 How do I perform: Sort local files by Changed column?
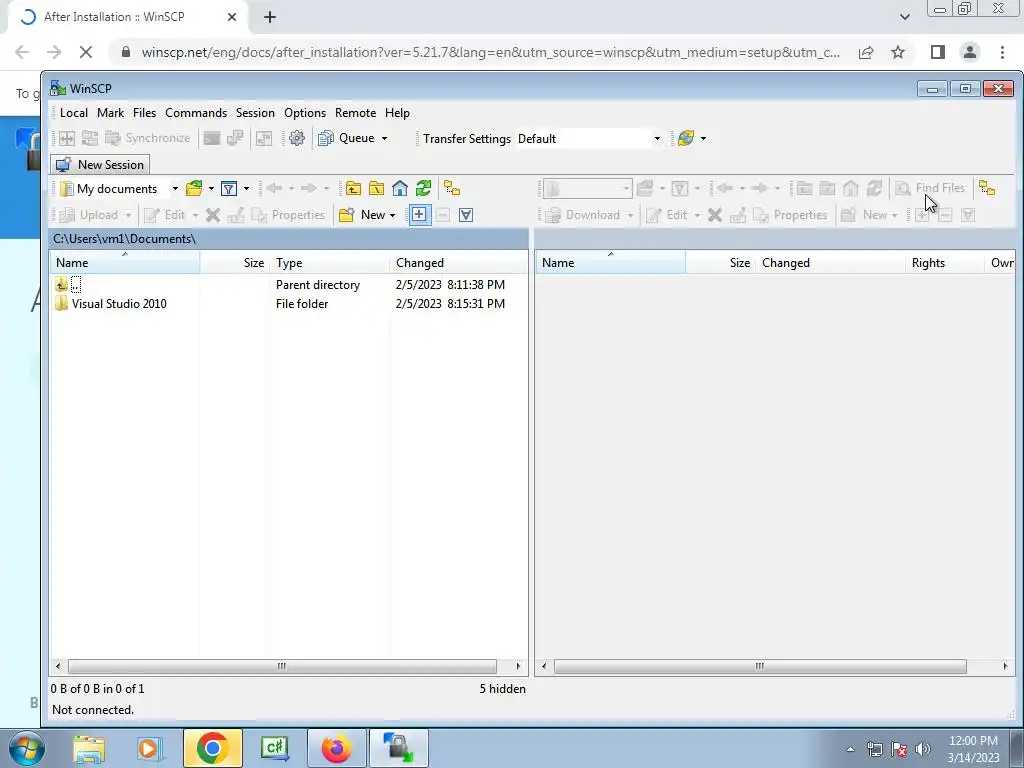pyautogui.click(x=458, y=263)
